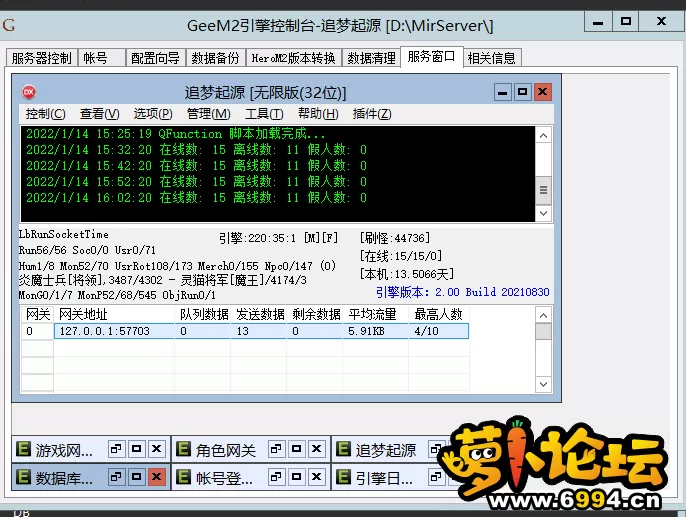
Task: Switch to the 数据清理 tab
Action: click(x=371, y=58)
